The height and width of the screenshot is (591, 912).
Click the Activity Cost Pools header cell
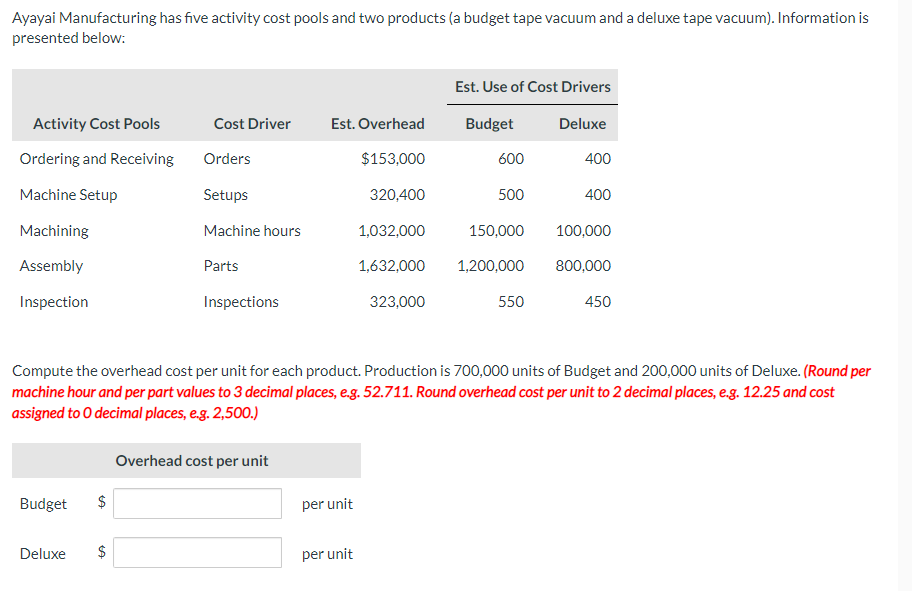(x=96, y=123)
